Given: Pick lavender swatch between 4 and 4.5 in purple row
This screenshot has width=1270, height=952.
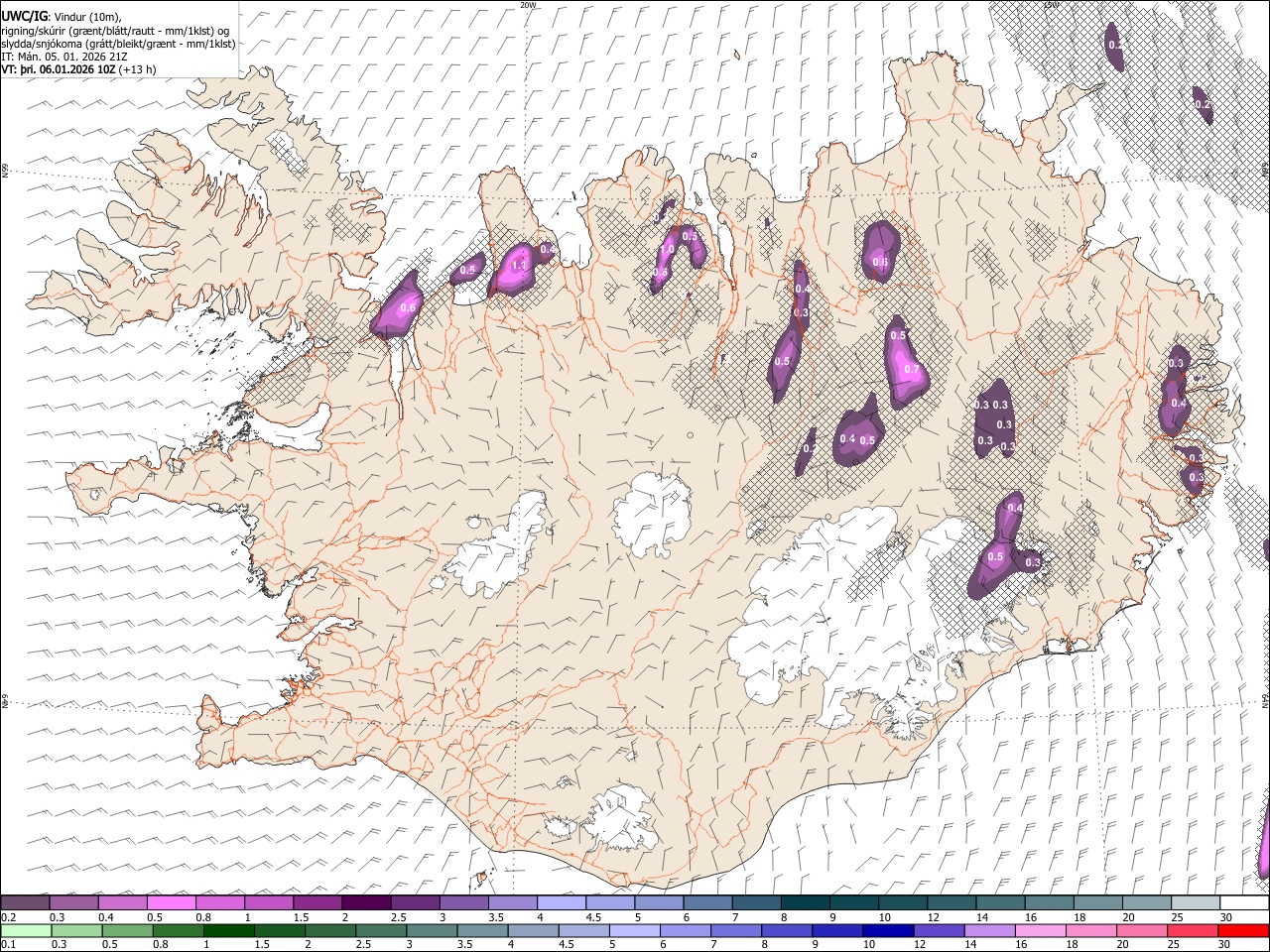Looking at the screenshot, I should (x=561, y=903).
